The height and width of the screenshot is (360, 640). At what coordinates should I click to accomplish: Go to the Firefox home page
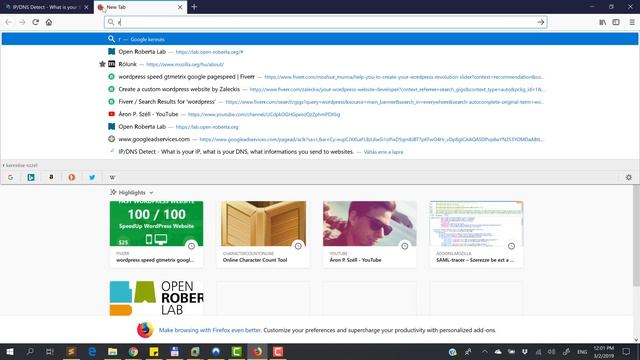(x=49, y=22)
